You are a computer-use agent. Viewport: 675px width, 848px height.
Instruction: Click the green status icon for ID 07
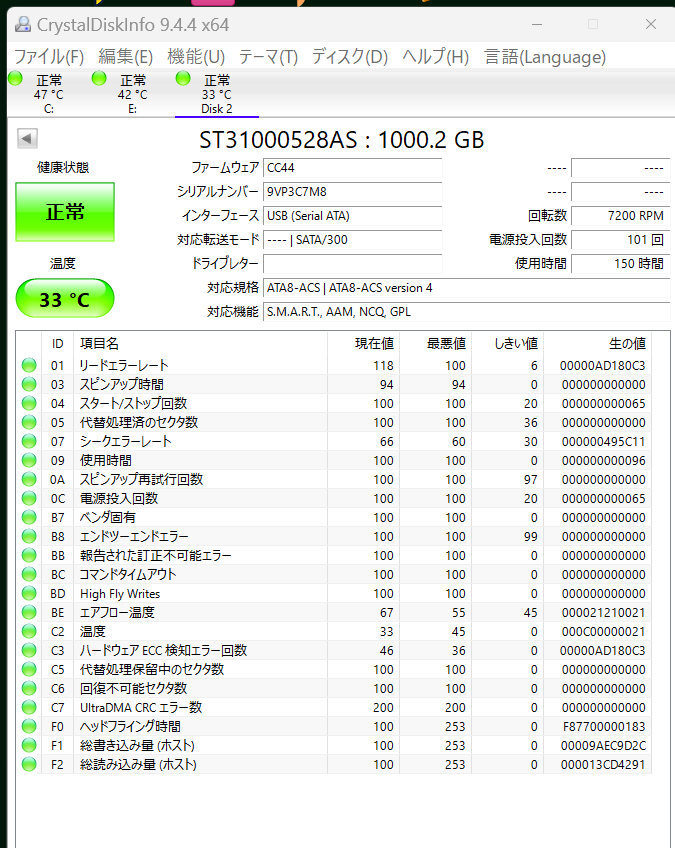(29, 441)
